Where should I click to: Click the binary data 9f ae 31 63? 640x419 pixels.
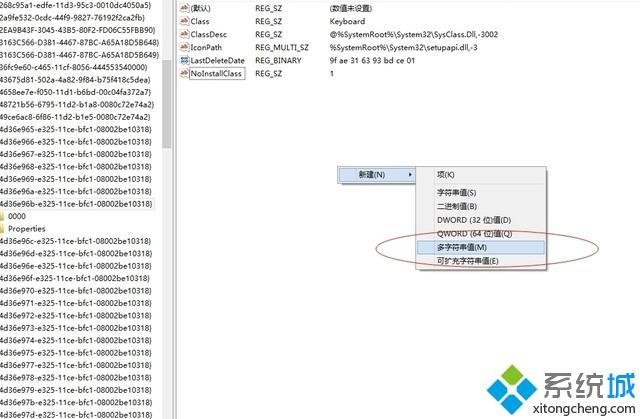point(372,60)
